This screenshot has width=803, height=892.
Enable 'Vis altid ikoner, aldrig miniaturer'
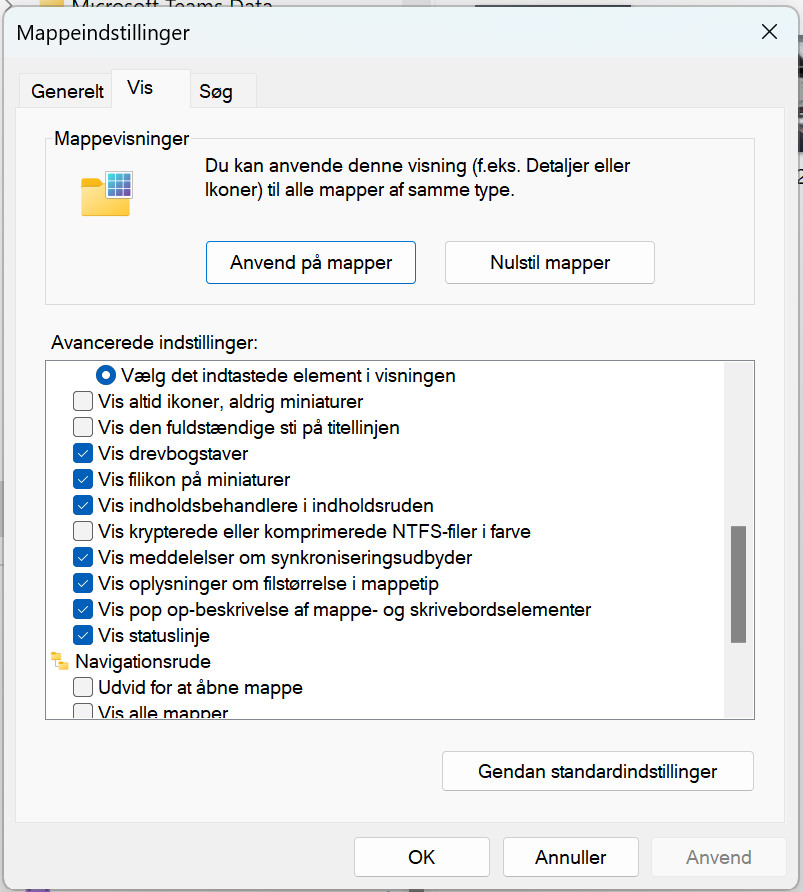(84, 402)
